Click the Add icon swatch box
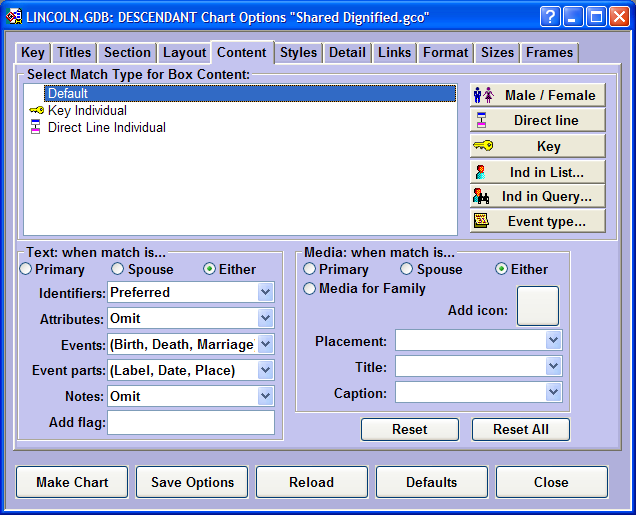Image resolution: width=637 pixels, height=515 pixels. tap(537, 306)
